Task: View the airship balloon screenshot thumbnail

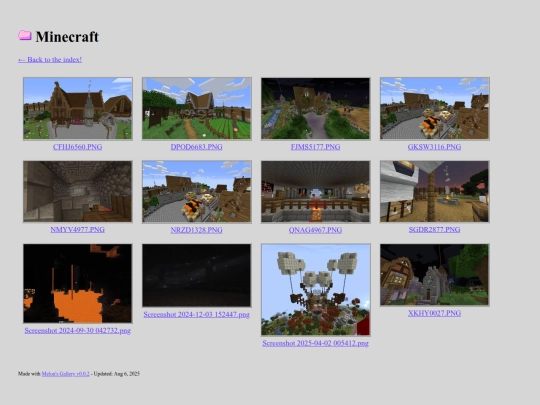Action: (316, 290)
